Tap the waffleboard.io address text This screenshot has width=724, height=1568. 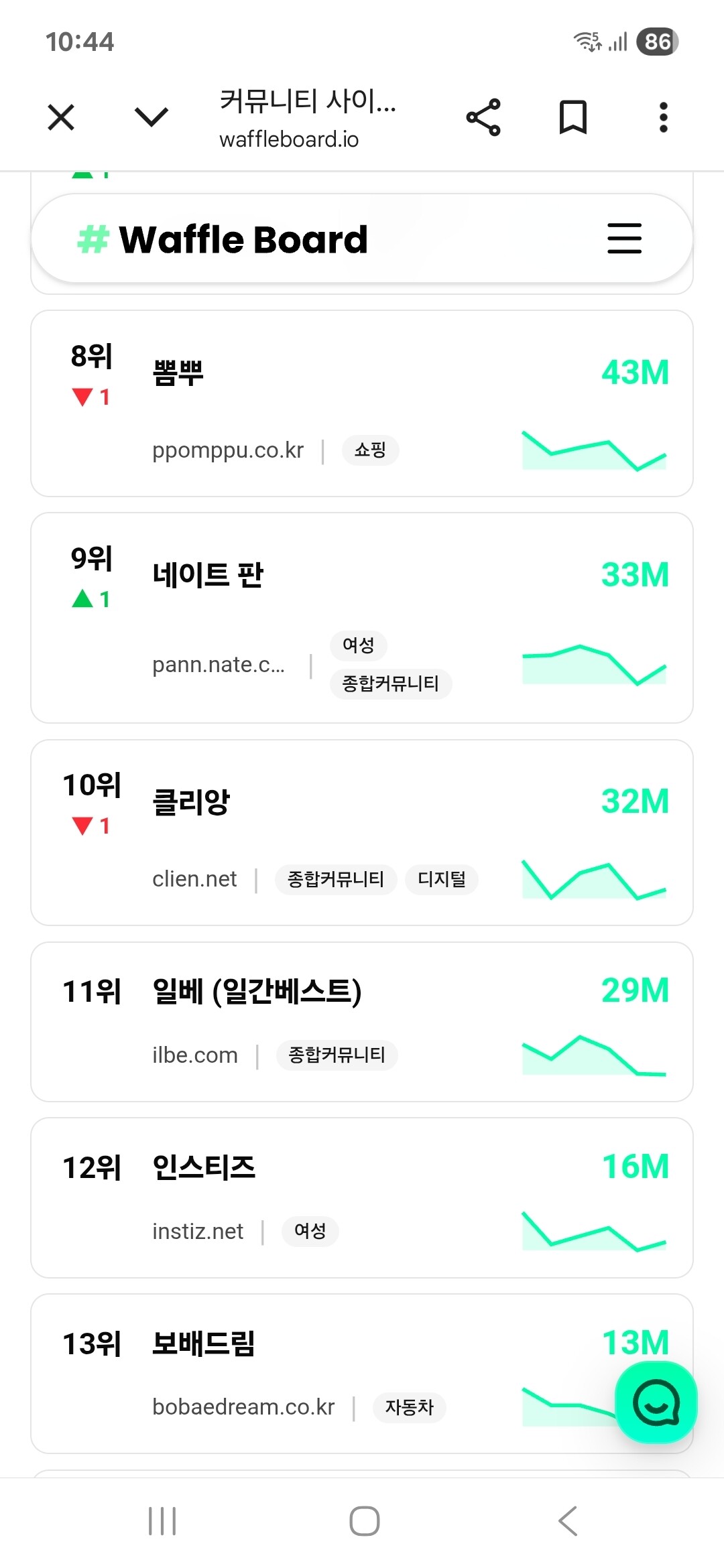point(289,139)
